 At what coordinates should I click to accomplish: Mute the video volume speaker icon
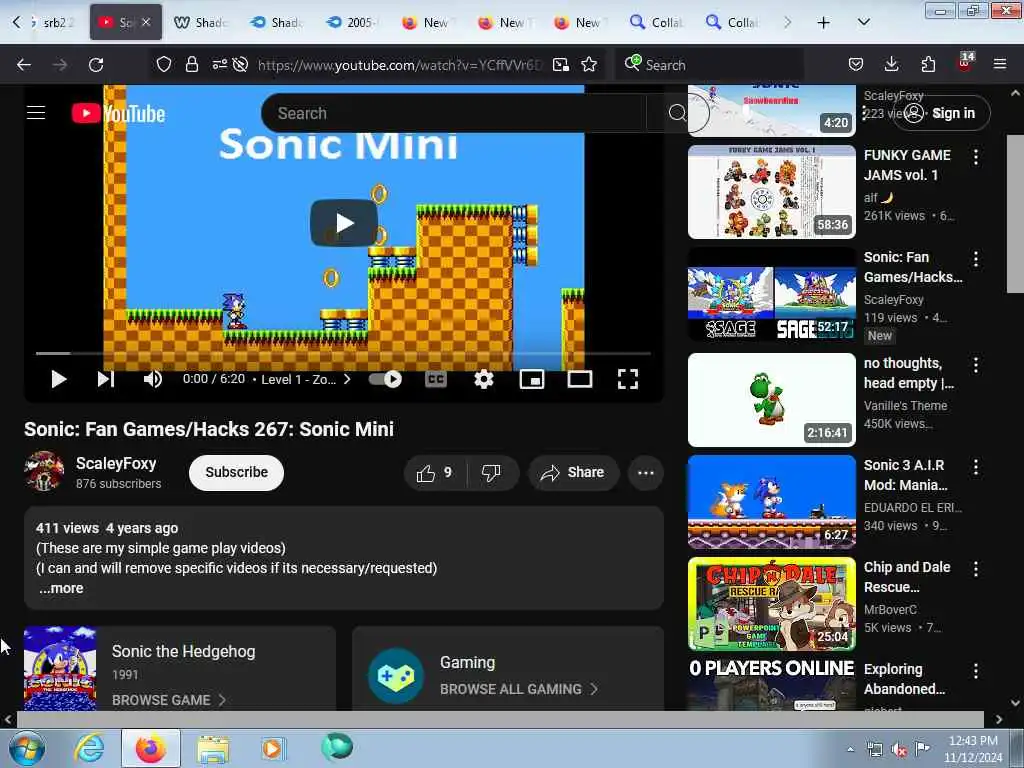point(153,379)
